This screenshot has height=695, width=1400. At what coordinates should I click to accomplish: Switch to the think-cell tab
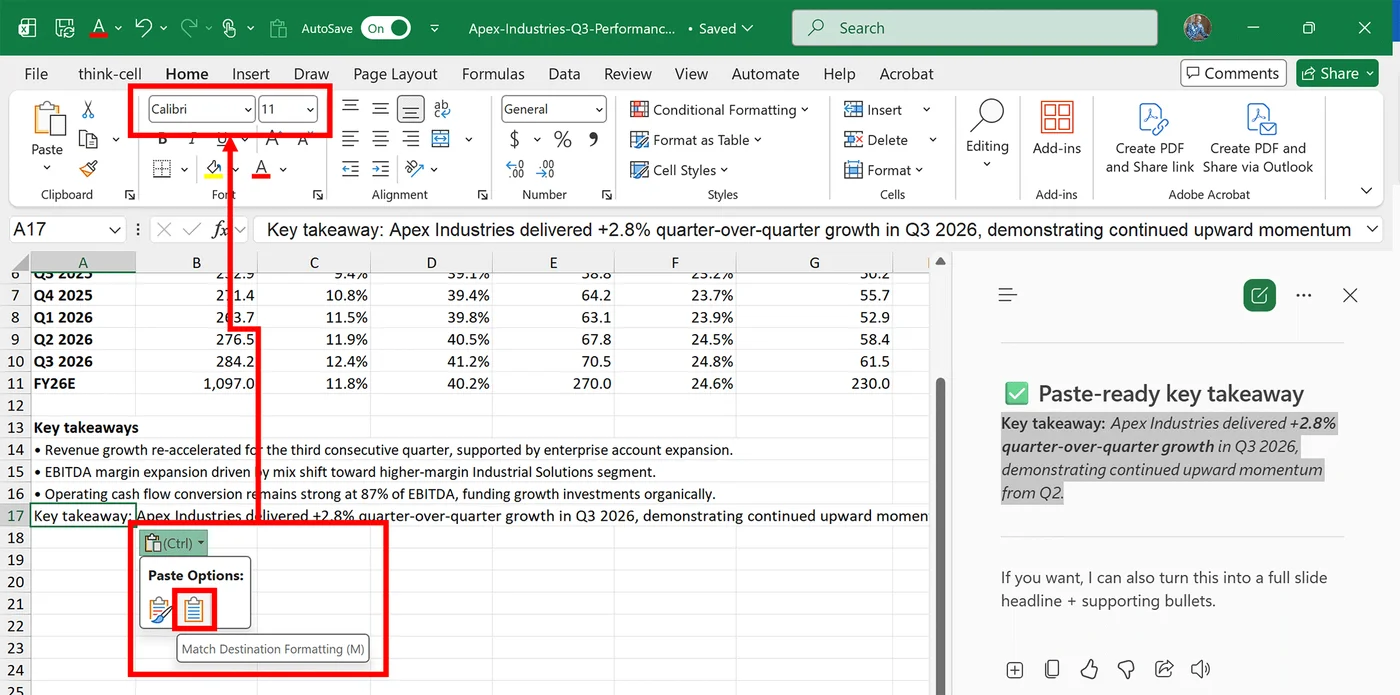click(x=110, y=73)
